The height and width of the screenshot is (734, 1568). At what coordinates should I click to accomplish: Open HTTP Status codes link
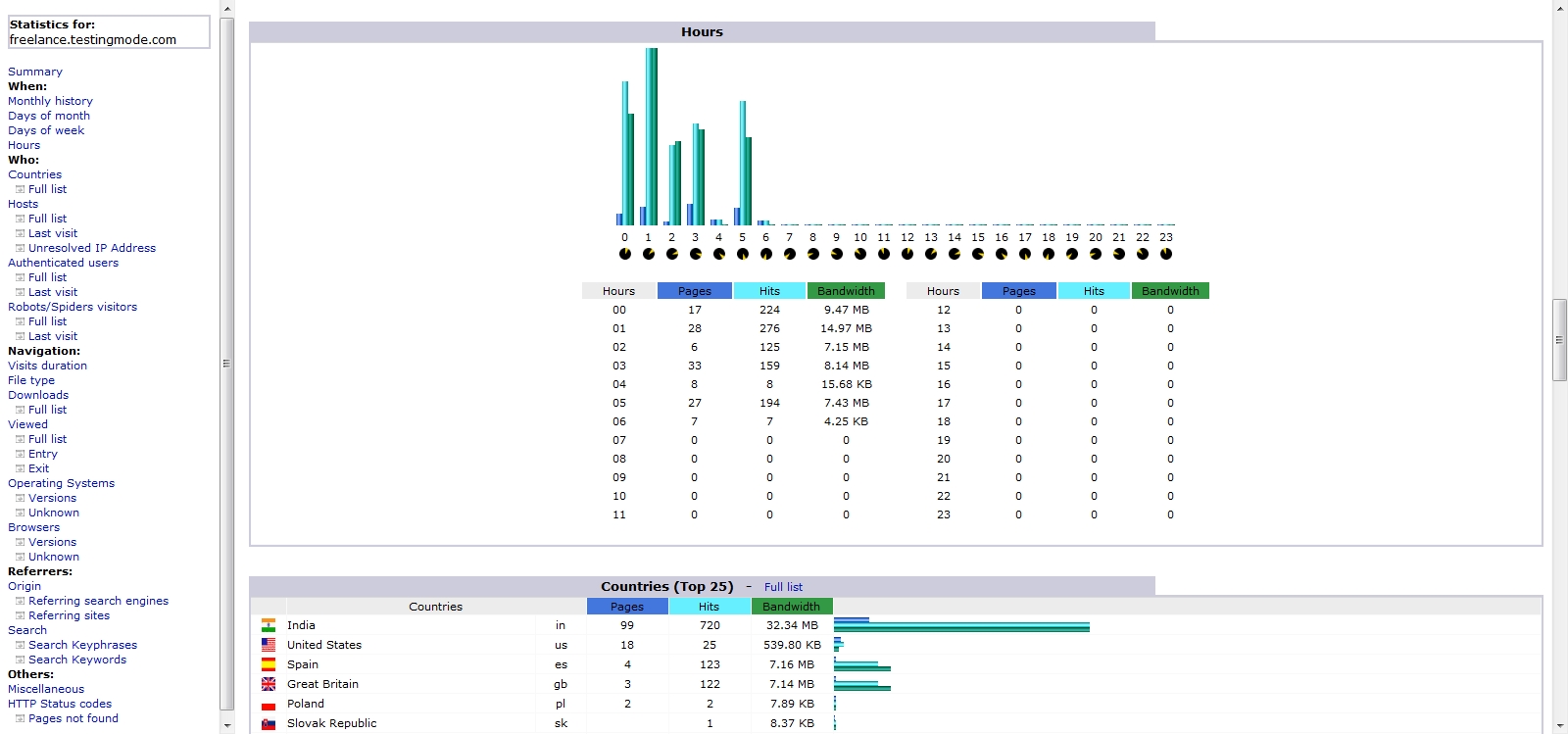(60, 704)
